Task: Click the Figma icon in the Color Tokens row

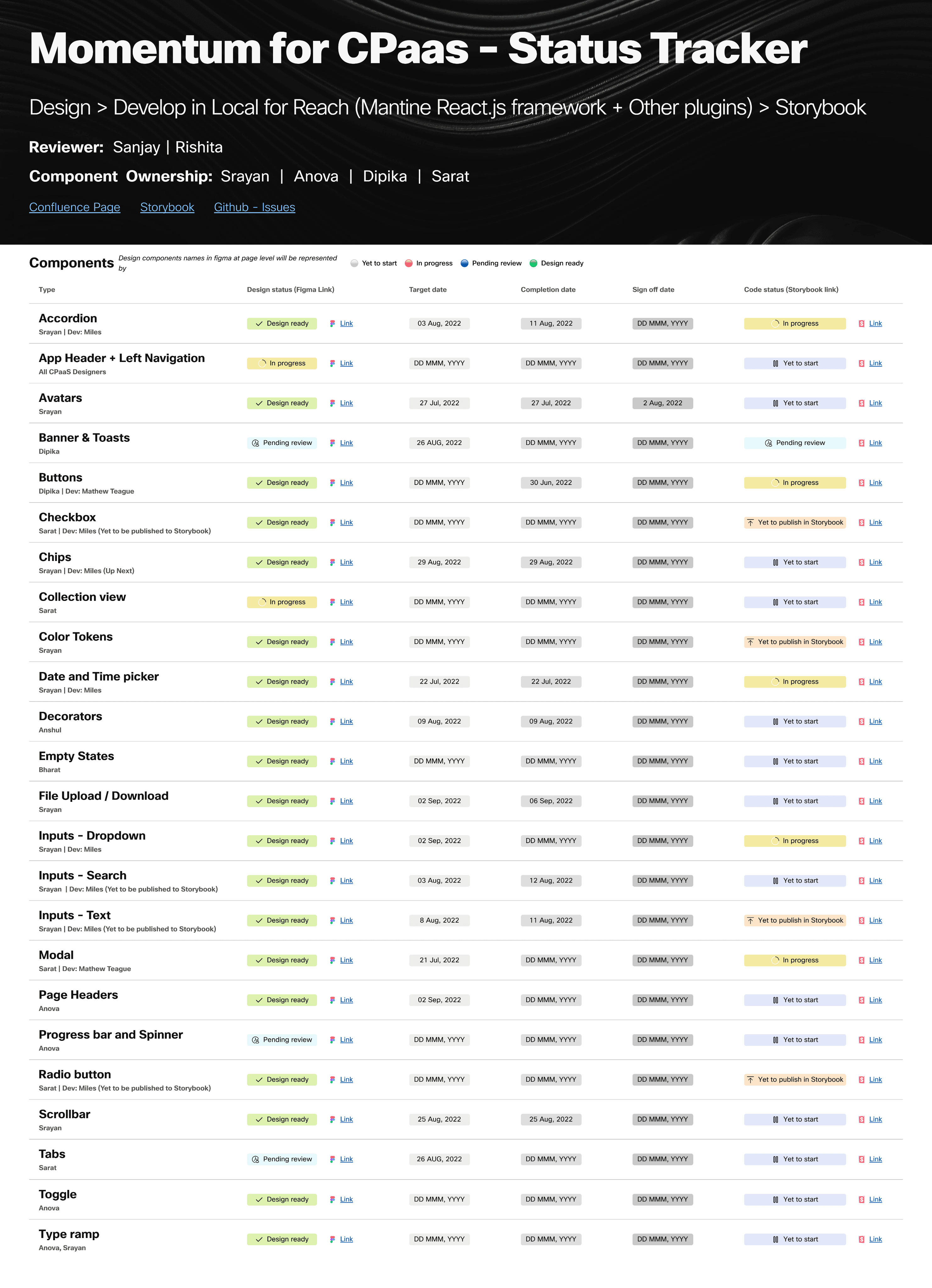Action: coord(332,642)
